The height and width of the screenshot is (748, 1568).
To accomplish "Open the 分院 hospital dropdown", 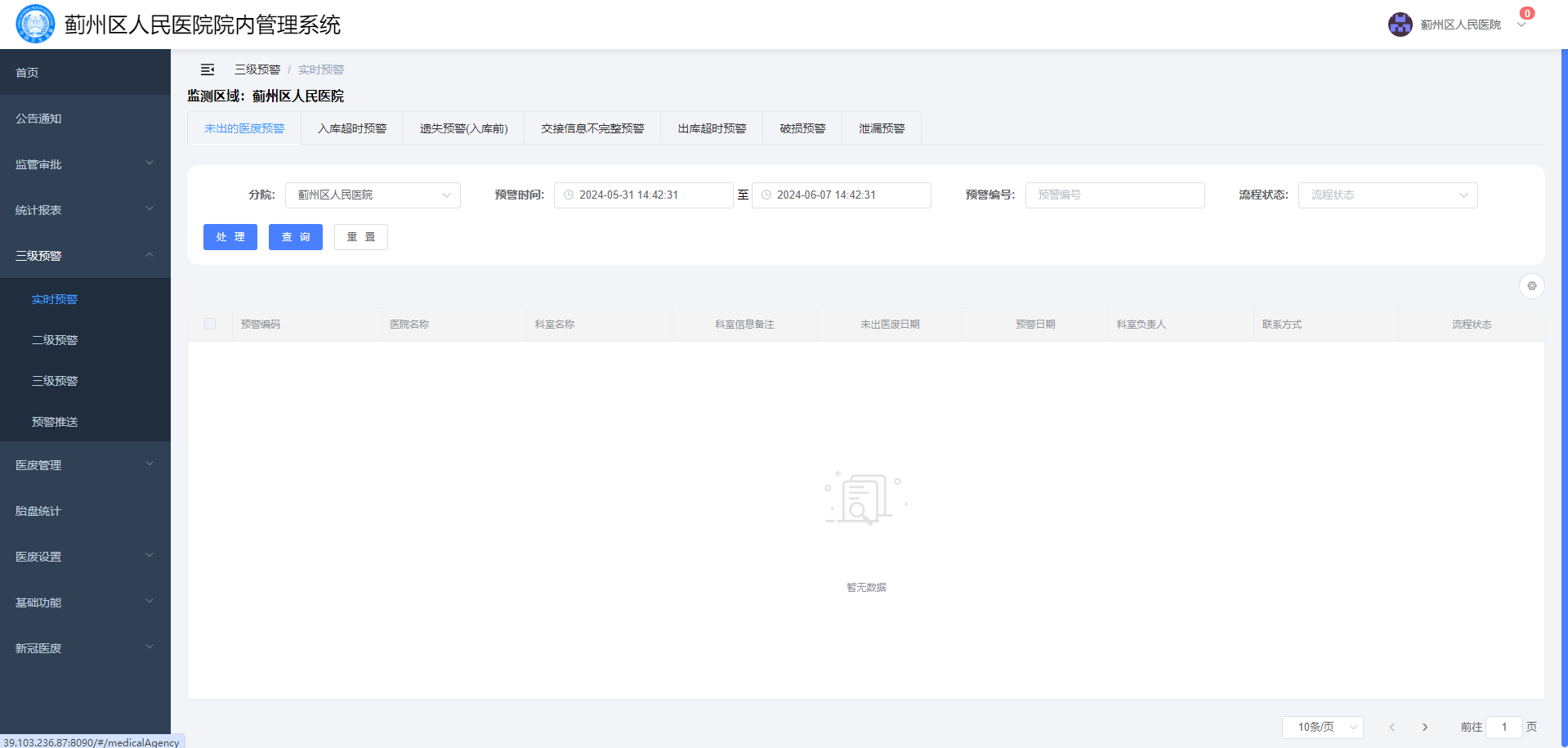I will (373, 195).
